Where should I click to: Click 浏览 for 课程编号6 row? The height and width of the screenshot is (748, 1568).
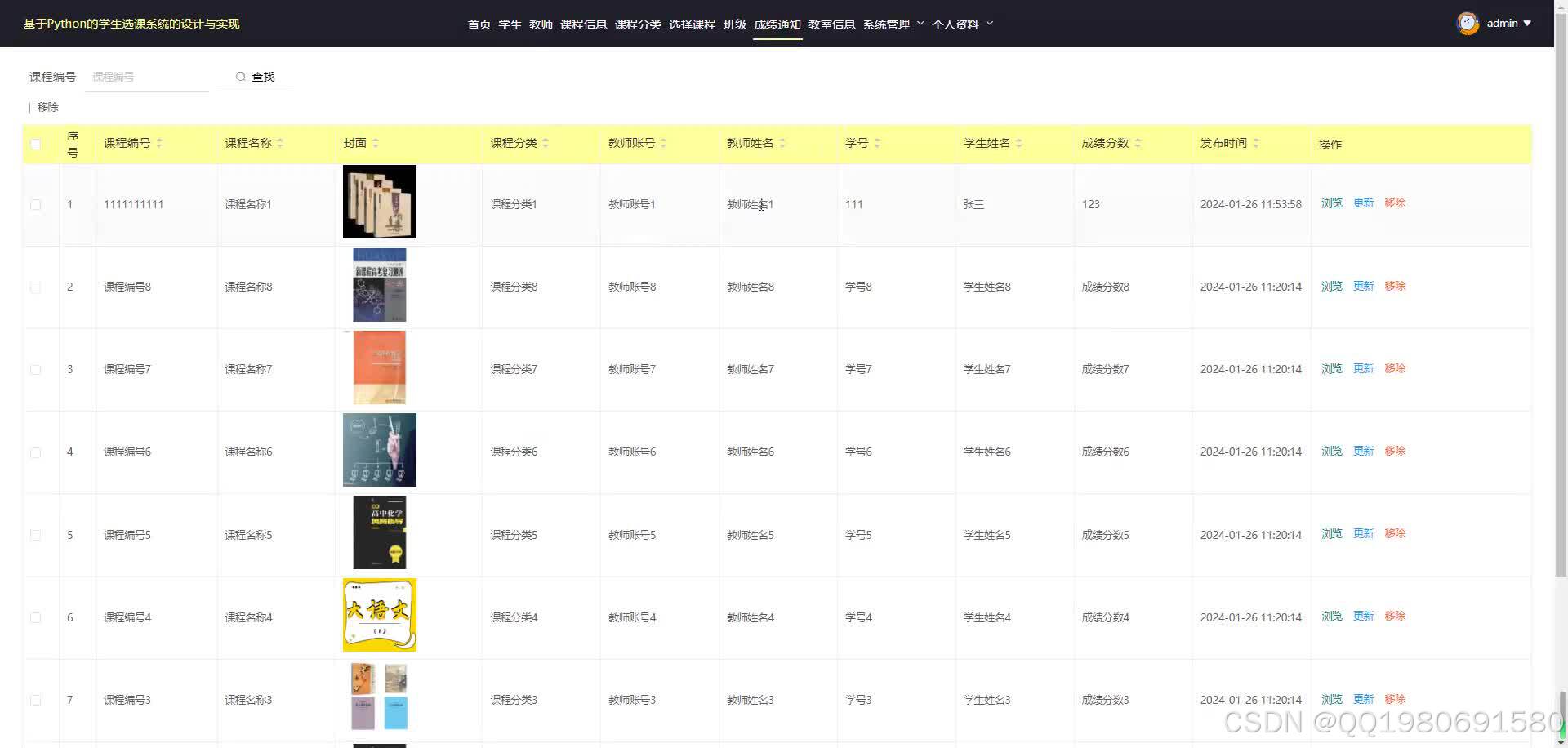1332,451
